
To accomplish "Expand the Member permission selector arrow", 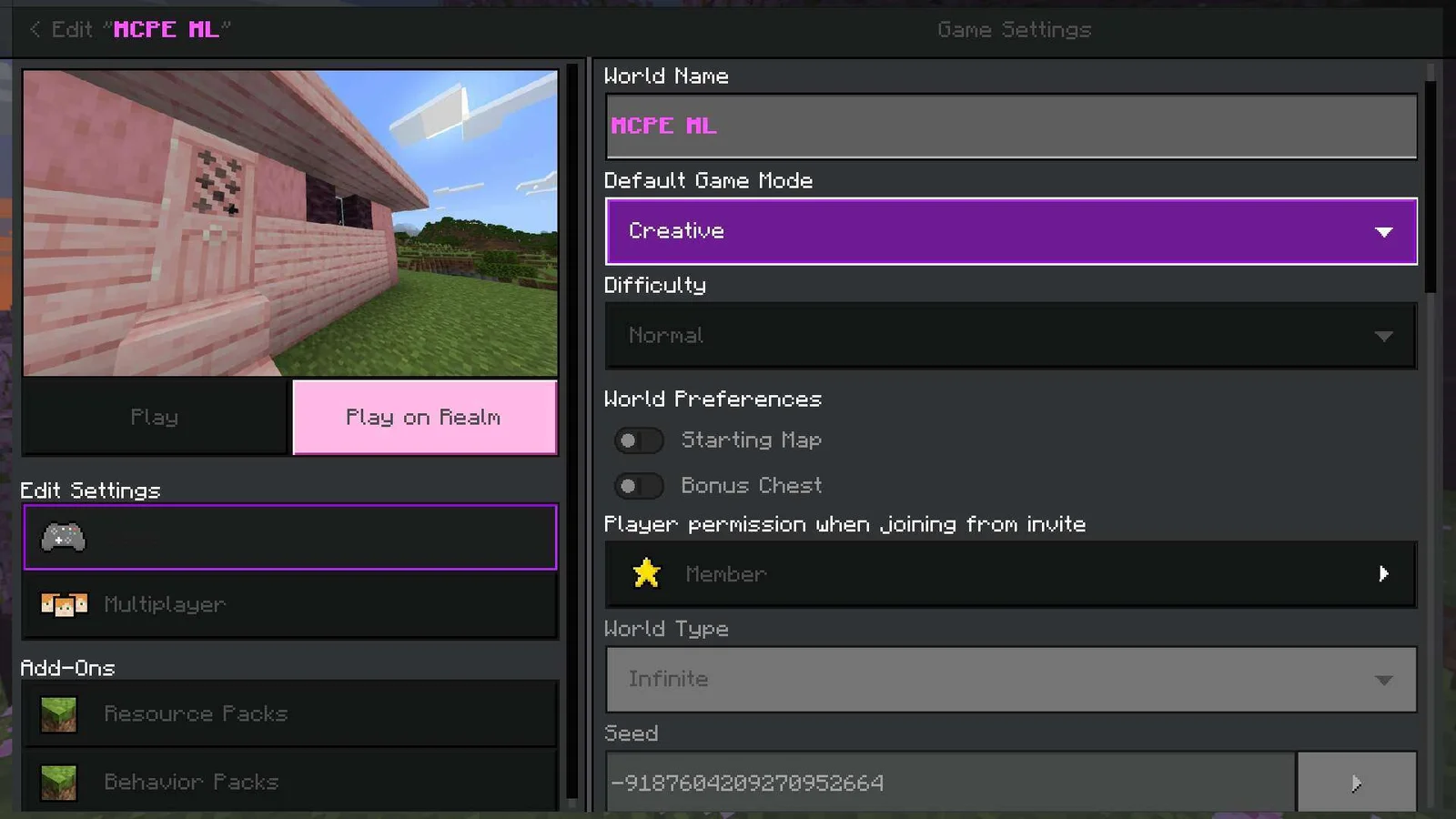I will coord(1383,573).
